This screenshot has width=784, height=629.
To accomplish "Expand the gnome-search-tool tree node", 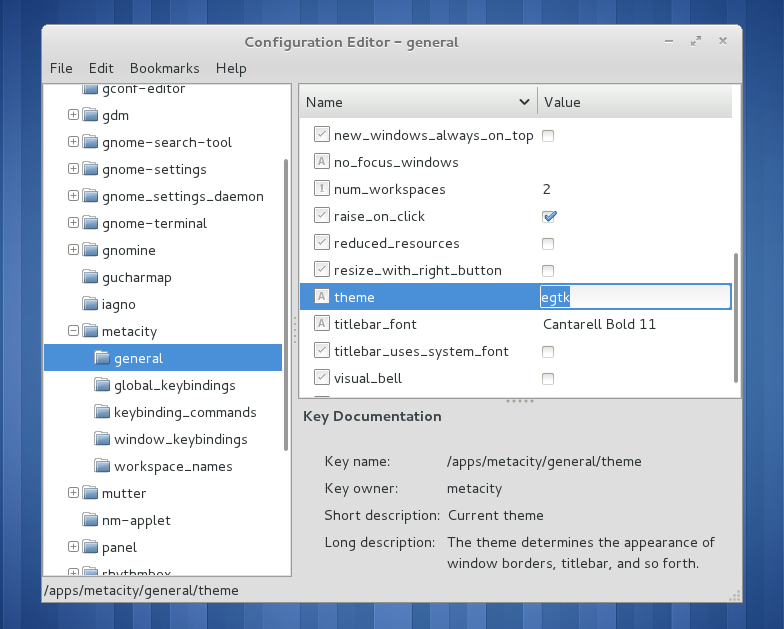I will pos(73,142).
